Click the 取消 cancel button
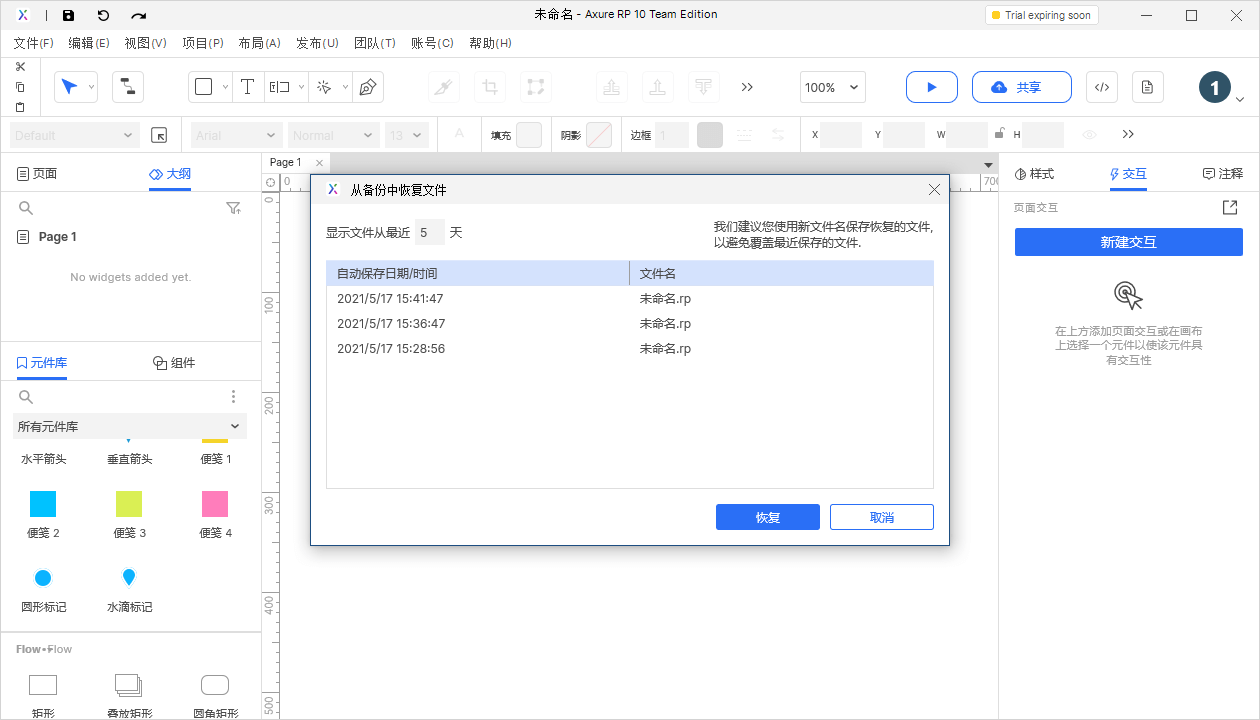This screenshot has height=720, width=1260. [882, 517]
